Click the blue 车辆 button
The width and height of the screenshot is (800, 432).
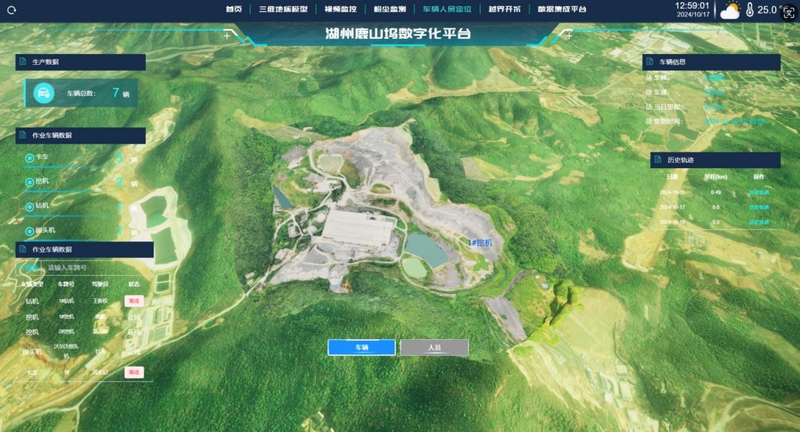(x=361, y=347)
